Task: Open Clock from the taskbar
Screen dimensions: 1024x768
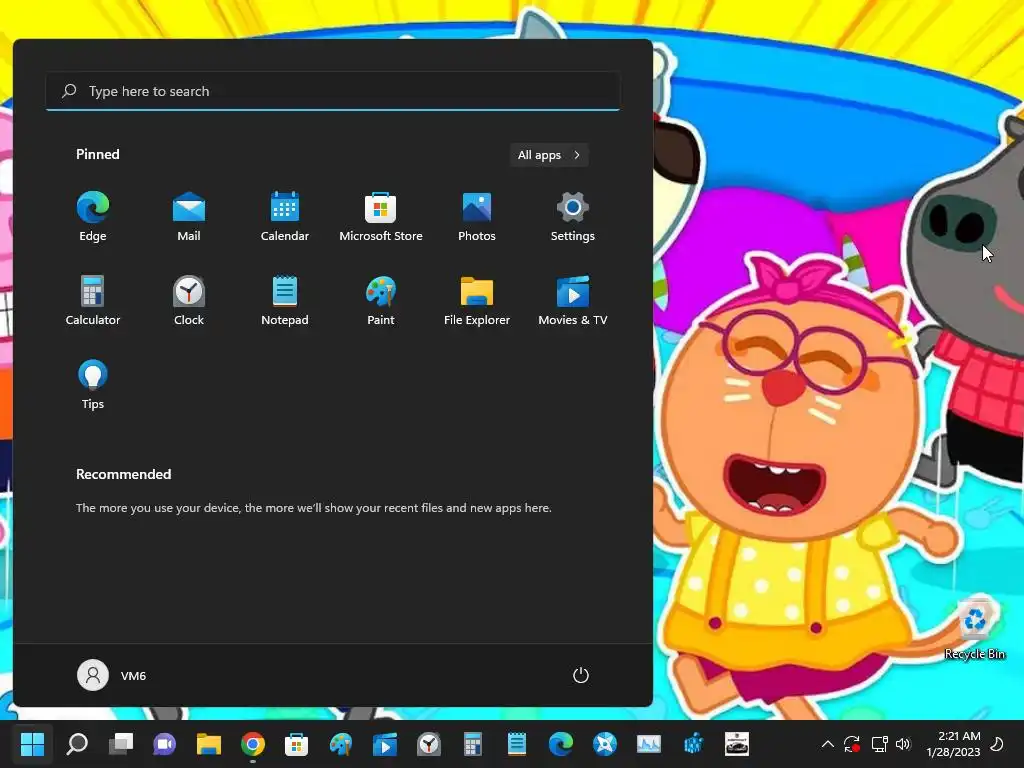Action: [429, 744]
